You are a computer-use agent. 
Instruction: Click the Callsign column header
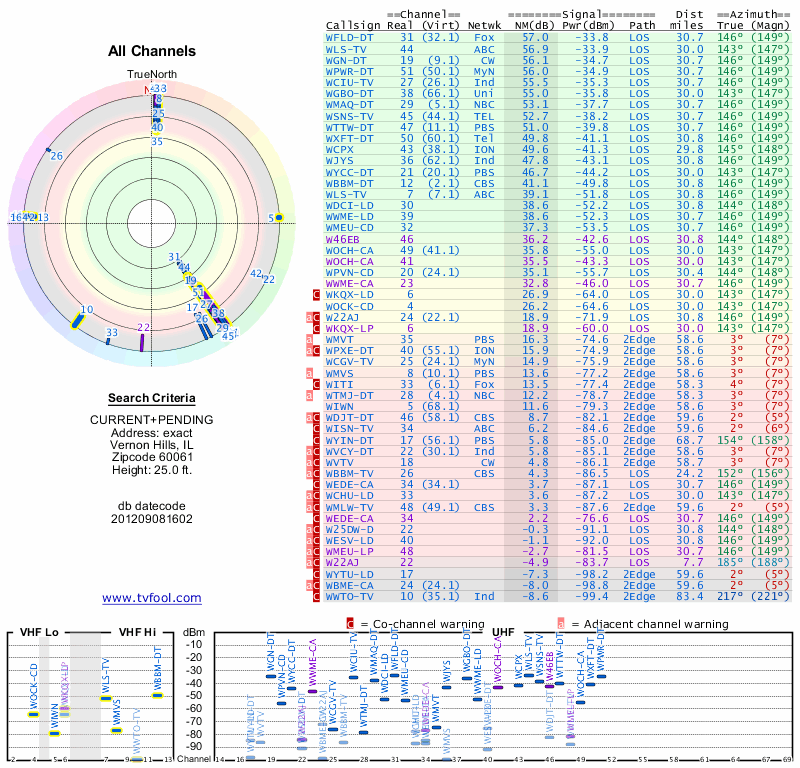(353, 25)
